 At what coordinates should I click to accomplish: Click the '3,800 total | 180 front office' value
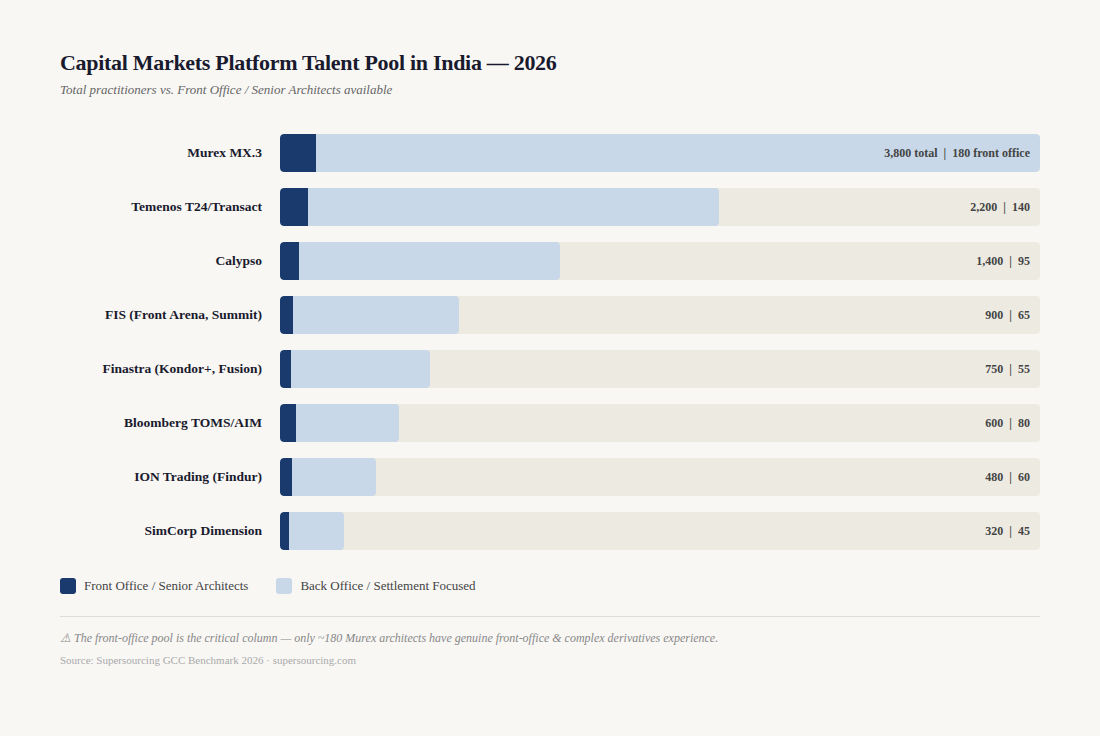click(957, 153)
